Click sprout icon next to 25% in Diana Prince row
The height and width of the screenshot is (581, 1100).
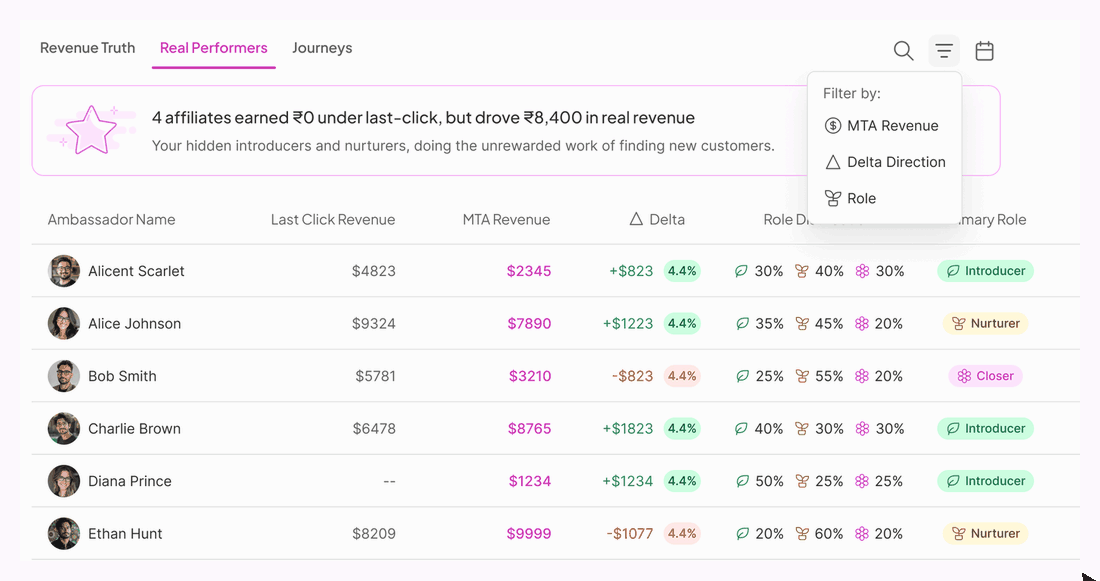click(x=802, y=481)
